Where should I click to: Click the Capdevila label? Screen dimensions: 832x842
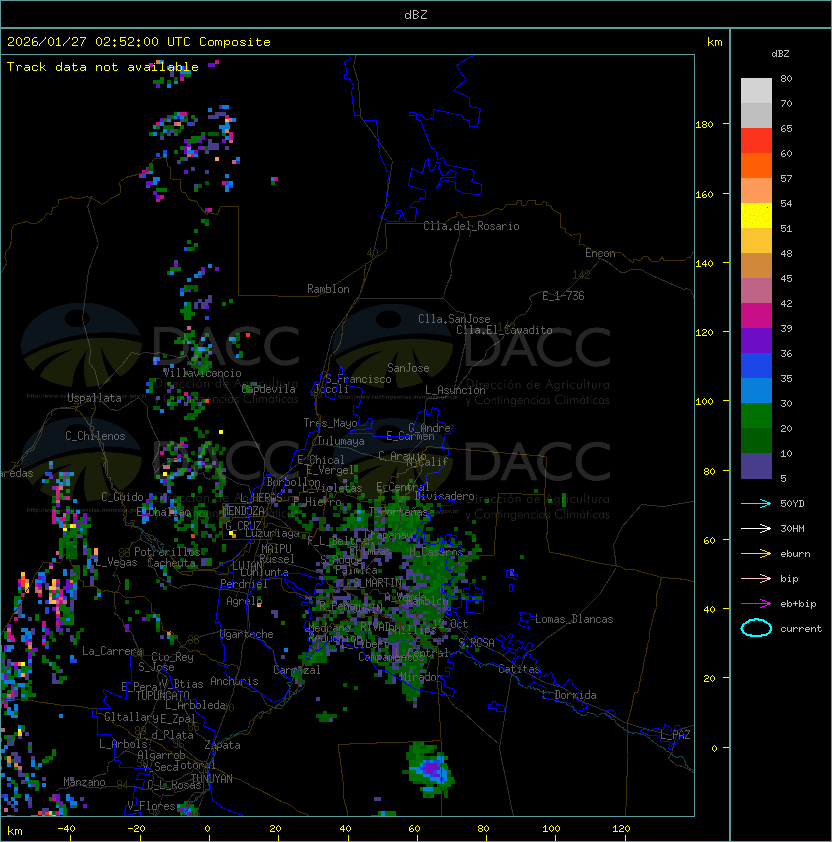tap(268, 389)
